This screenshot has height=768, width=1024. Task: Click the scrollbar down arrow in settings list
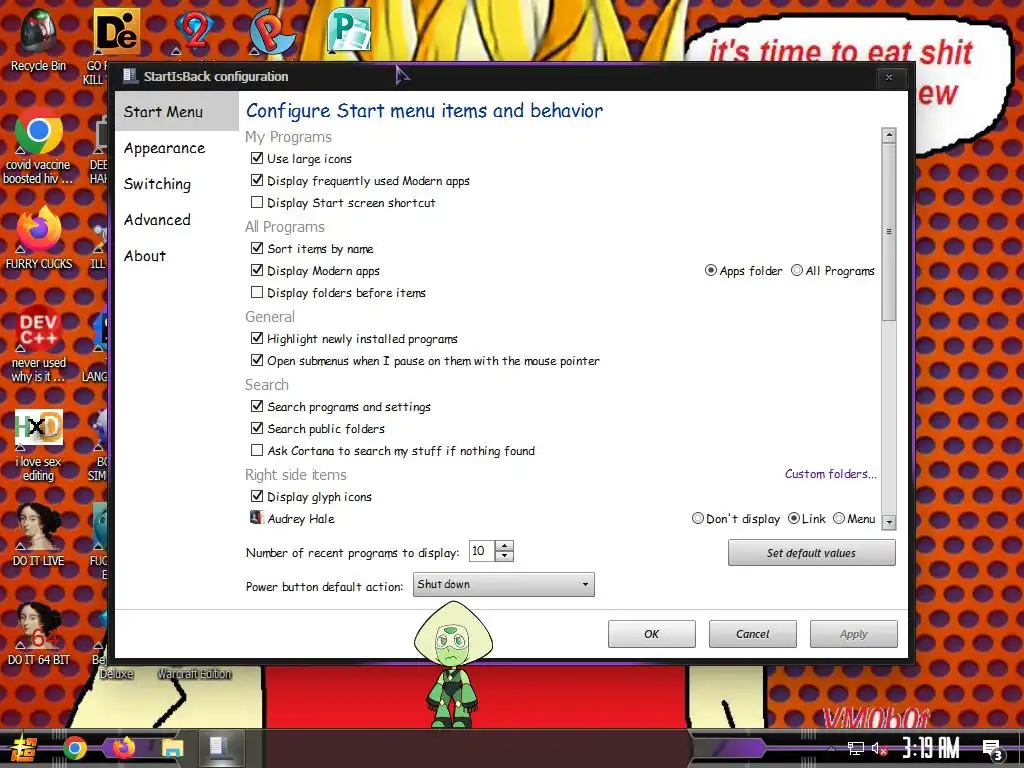(888, 522)
